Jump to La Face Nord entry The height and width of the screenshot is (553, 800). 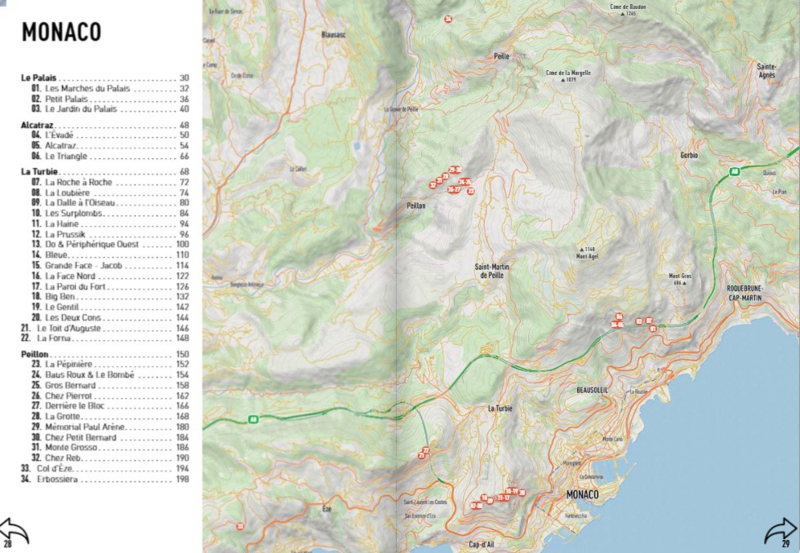[x=110, y=276]
